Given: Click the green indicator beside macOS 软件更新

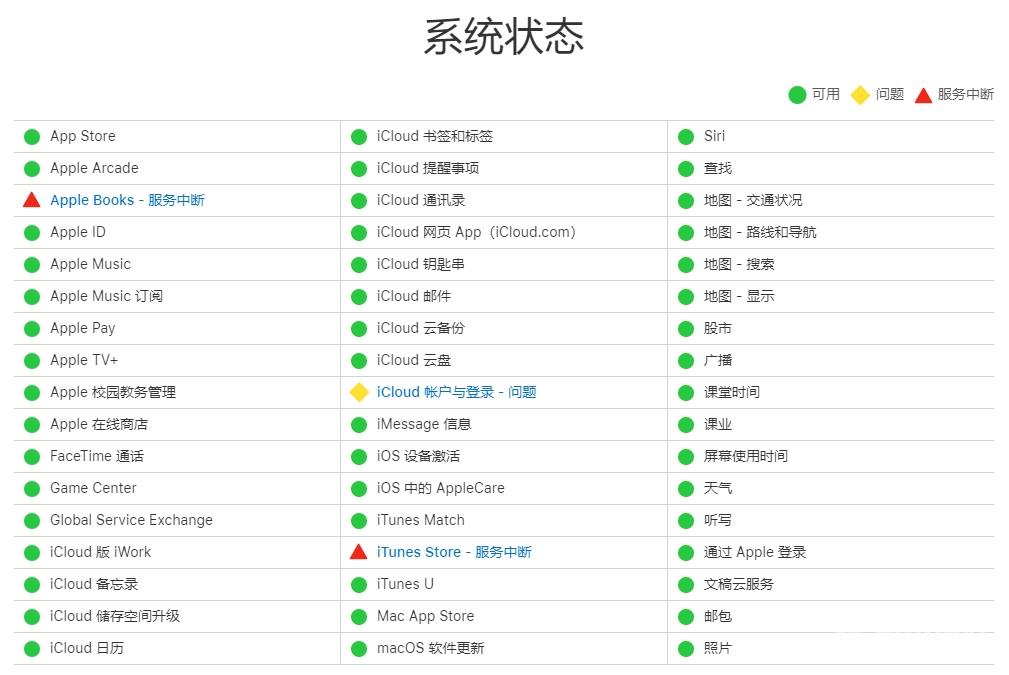Looking at the screenshot, I should (x=358, y=648).
